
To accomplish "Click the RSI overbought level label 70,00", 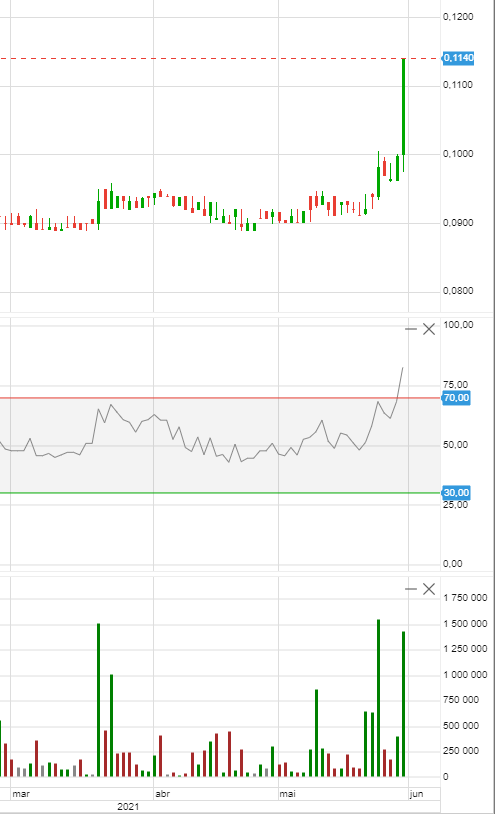I will [x=456, y=398].
